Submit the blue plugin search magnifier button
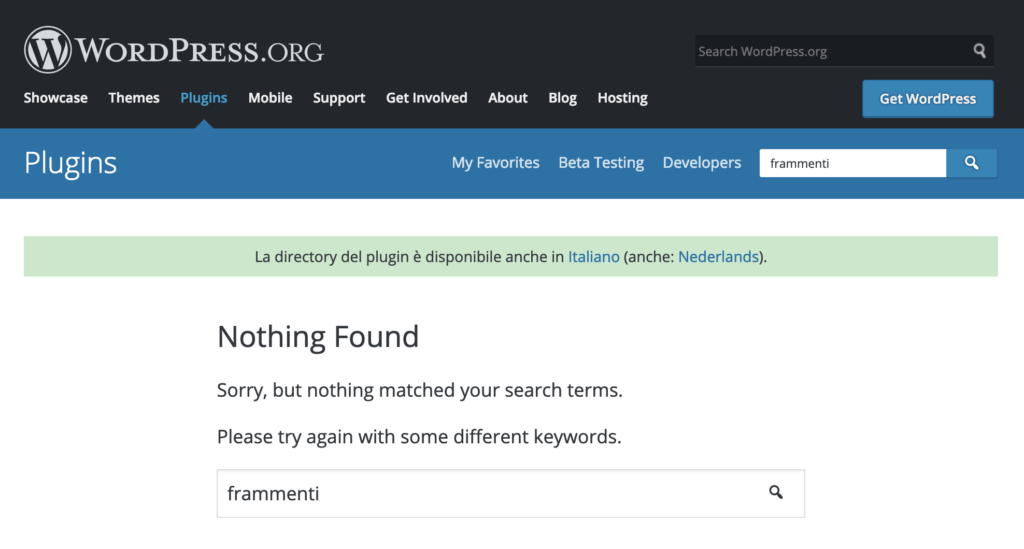Image resolution: width=1024 pixels, height=549 pixels. click(x=971, y=163)
